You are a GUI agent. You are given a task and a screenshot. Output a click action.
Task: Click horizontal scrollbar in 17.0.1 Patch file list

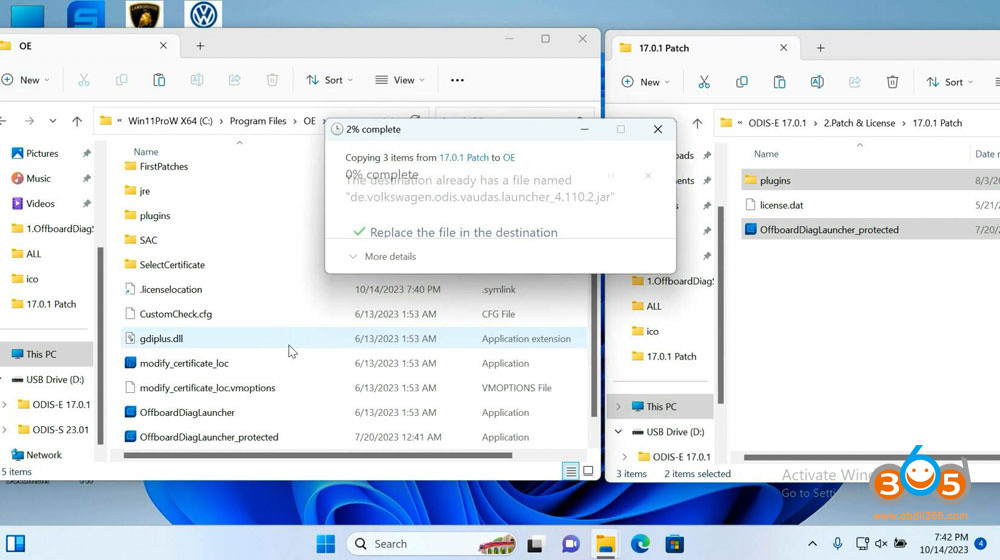point(871,457)
